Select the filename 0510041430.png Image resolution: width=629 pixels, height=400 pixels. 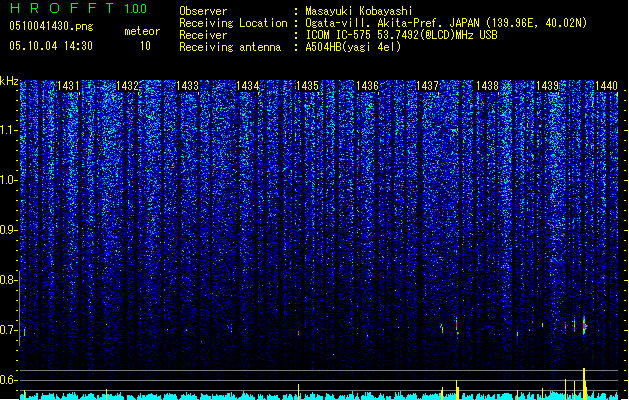[x=51, y=26]
